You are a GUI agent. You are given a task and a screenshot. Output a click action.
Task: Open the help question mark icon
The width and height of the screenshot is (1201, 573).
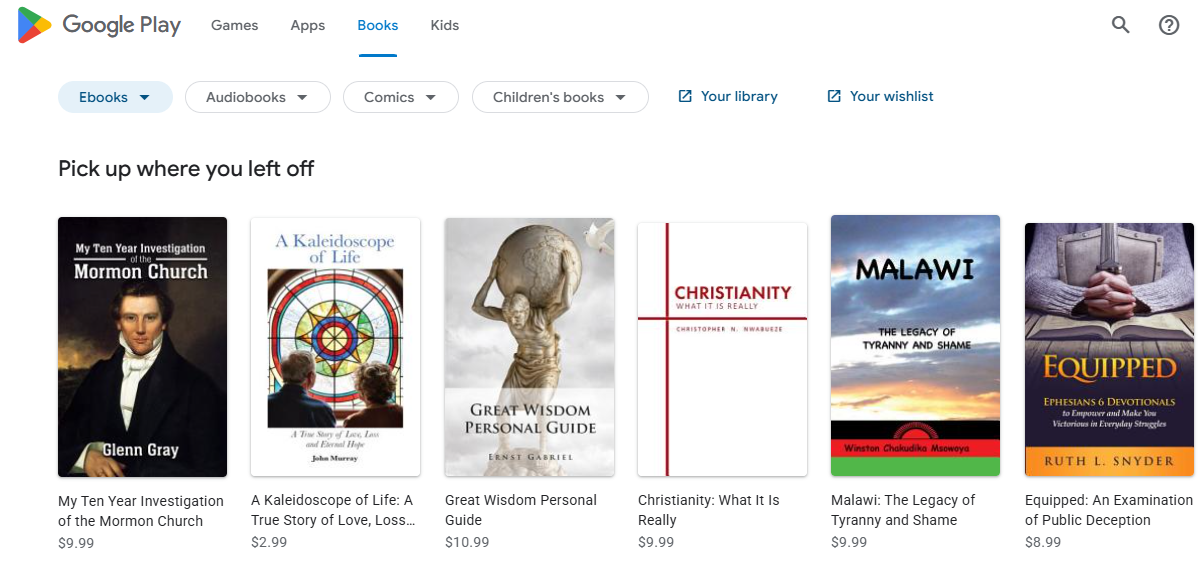1169,25
